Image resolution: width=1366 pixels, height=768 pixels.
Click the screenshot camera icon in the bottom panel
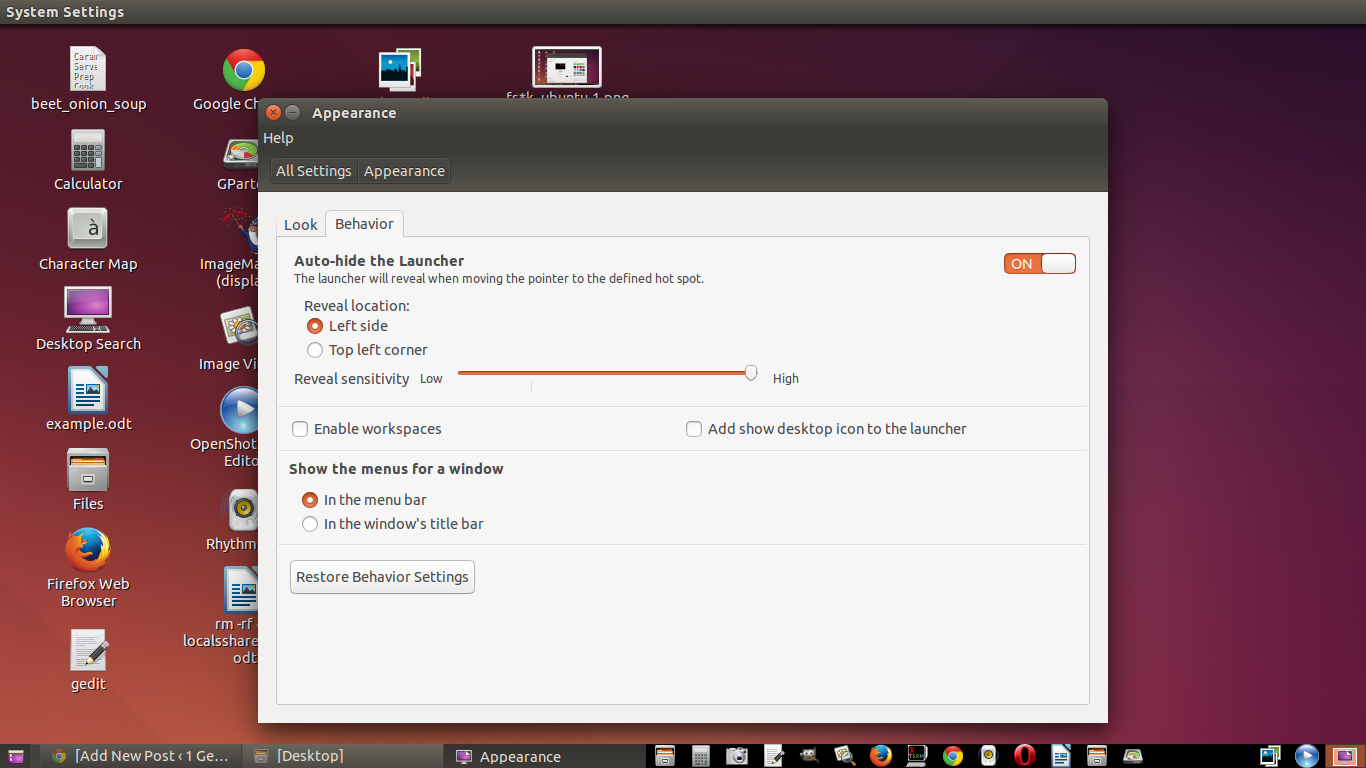(737, 756)
